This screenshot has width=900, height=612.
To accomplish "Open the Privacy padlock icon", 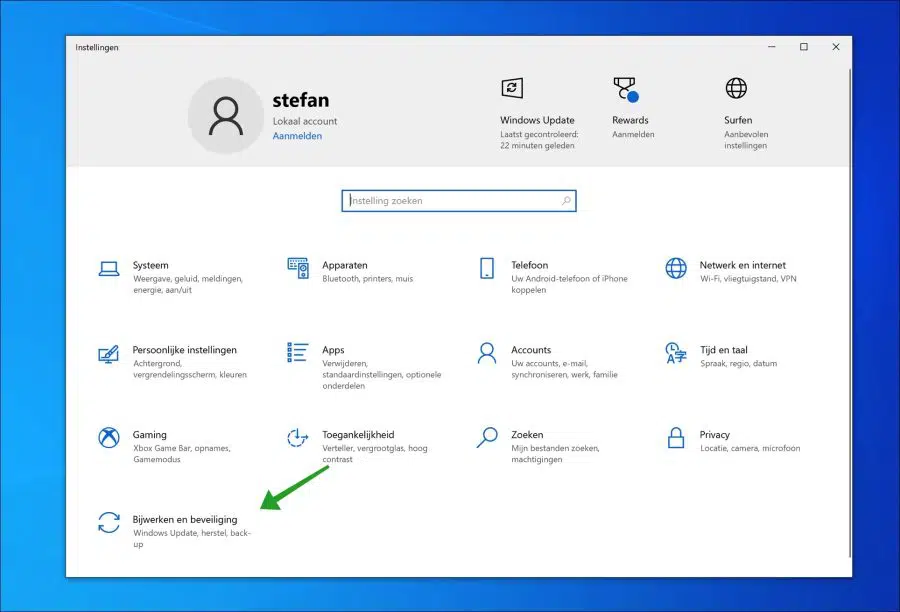I will 676,437.
